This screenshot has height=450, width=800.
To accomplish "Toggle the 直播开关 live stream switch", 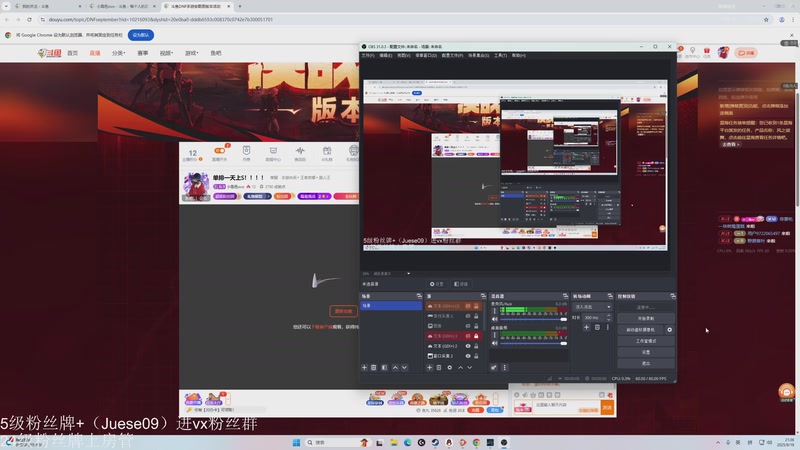I will [219, 153].
